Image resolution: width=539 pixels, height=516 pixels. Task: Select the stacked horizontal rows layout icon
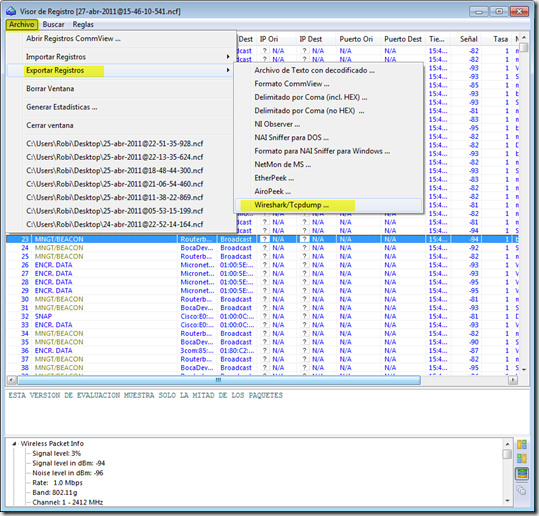pyautogui.click(x=521, y=474)
